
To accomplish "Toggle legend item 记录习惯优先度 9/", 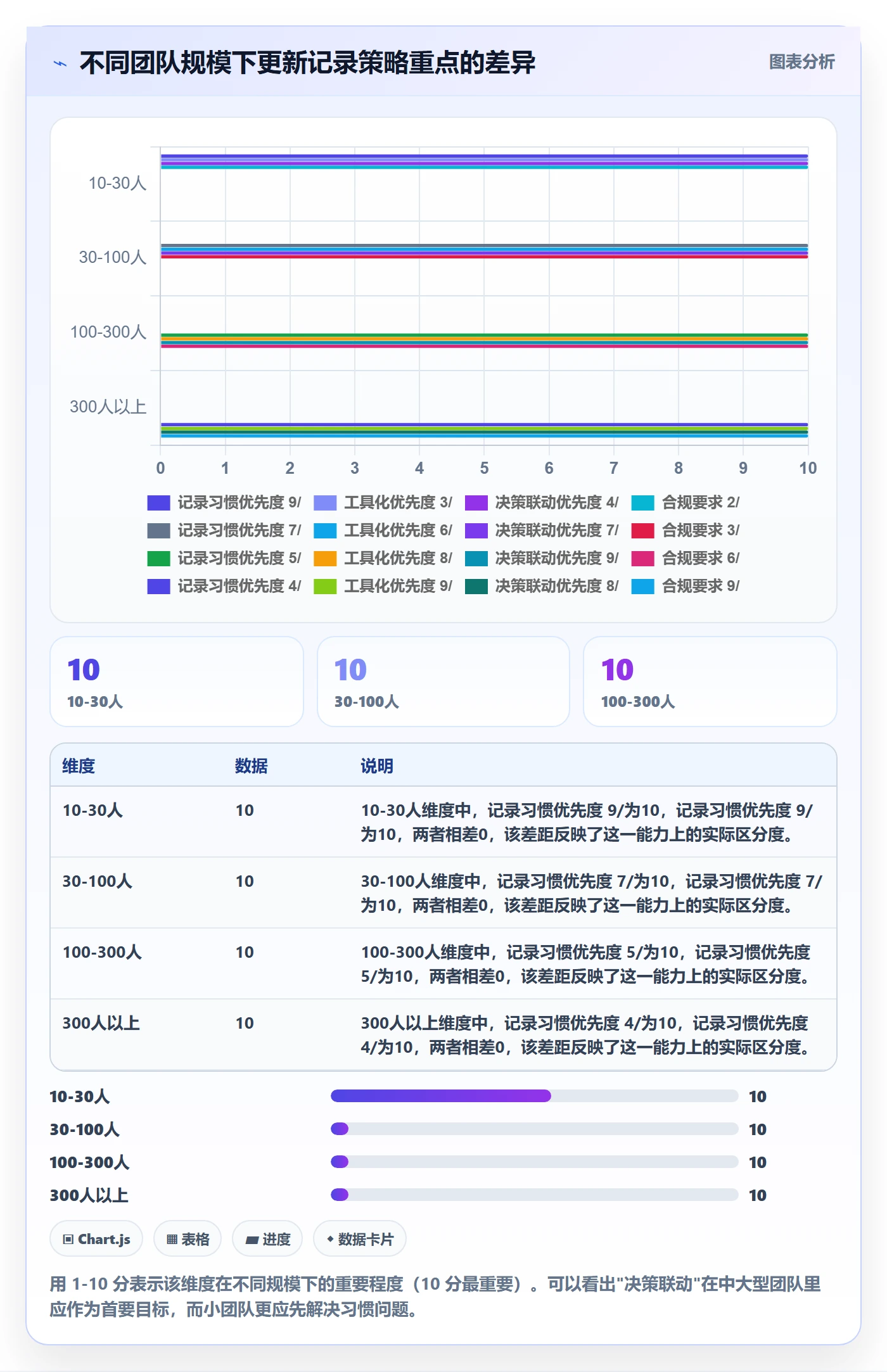I will [224, 503].
